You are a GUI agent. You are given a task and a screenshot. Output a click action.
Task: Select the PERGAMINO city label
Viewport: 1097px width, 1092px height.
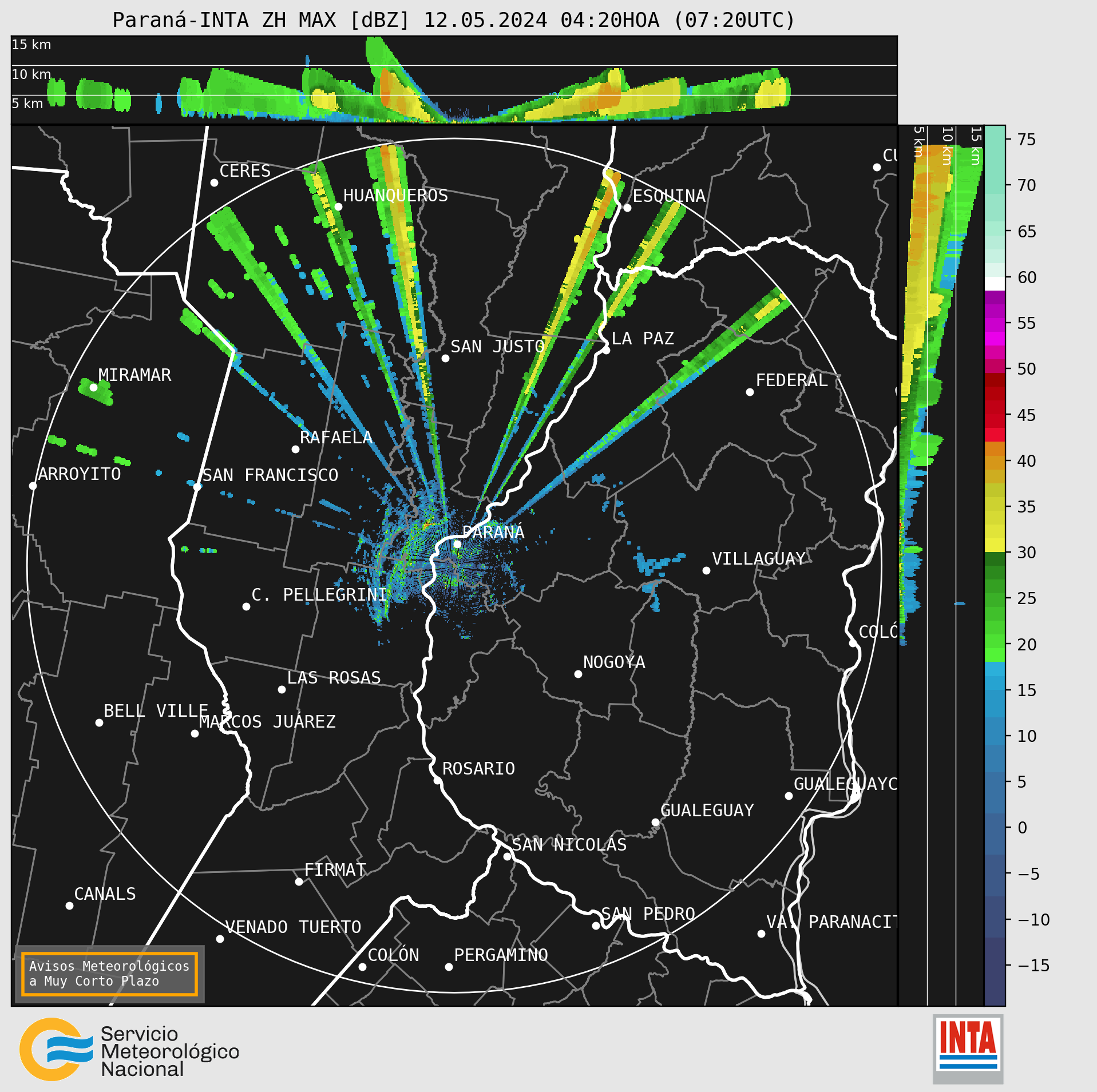coord(501,955)
